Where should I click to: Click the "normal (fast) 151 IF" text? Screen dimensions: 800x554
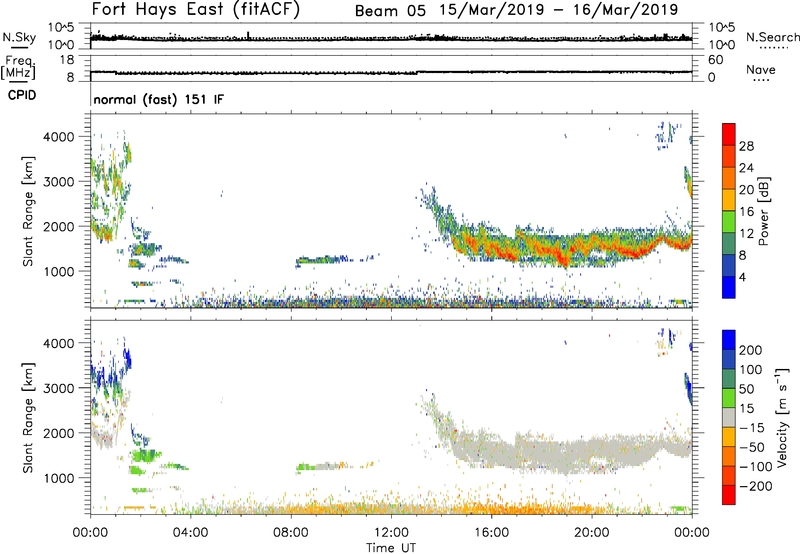158,100
